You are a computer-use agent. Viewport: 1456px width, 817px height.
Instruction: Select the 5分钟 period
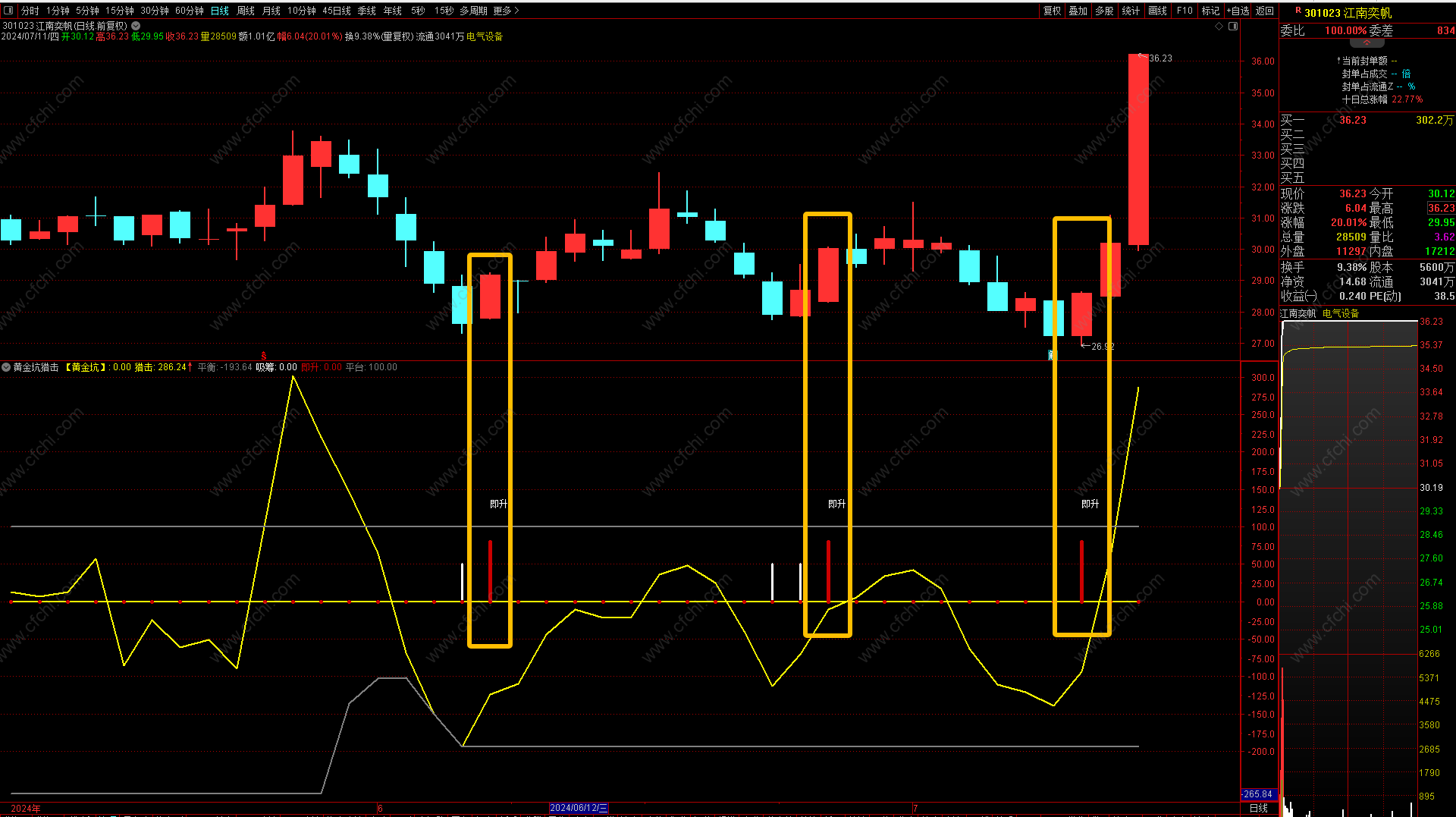(x=87, y=11)
